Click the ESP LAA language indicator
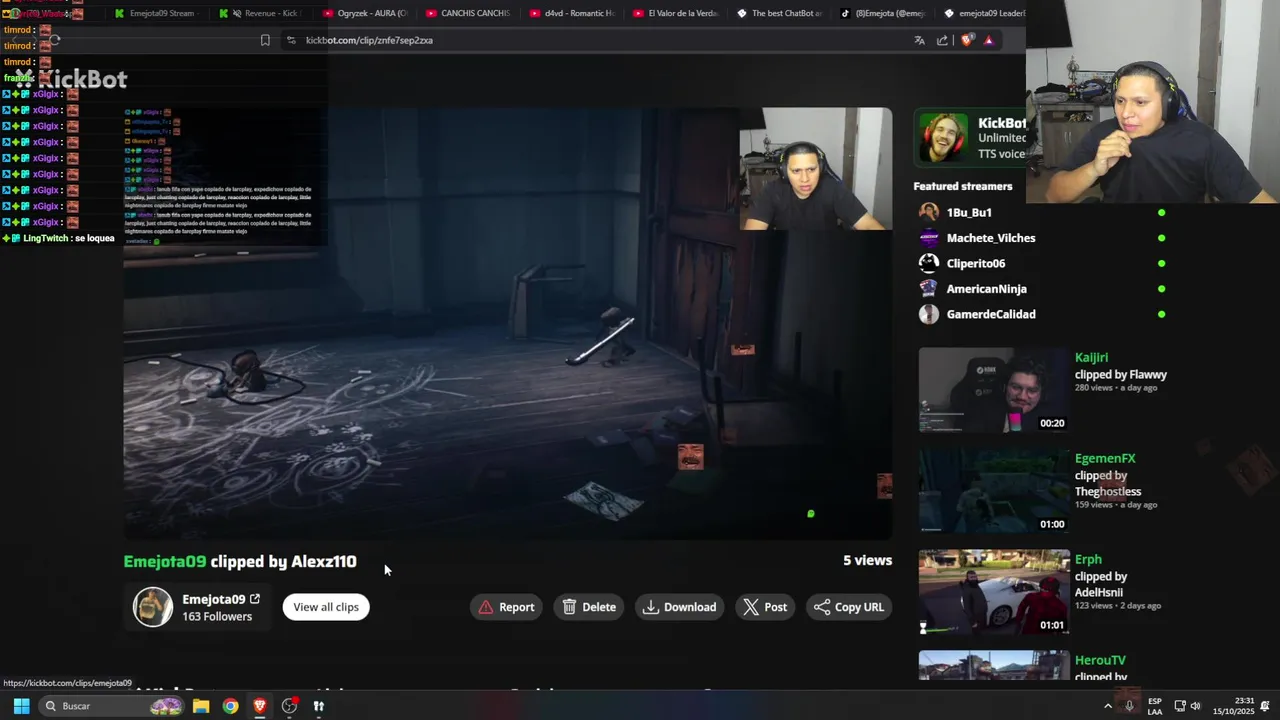 (1155, 706)
